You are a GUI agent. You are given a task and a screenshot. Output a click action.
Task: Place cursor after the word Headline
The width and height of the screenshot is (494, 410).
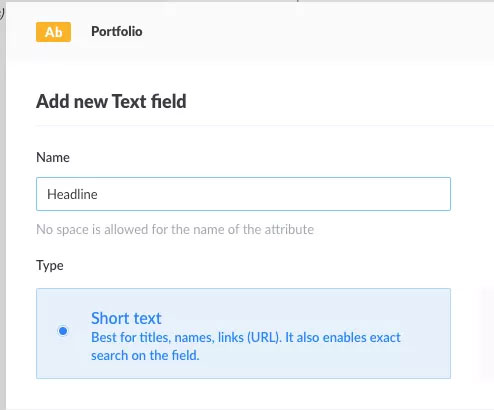pyautogui.click(x=98, y=194)
